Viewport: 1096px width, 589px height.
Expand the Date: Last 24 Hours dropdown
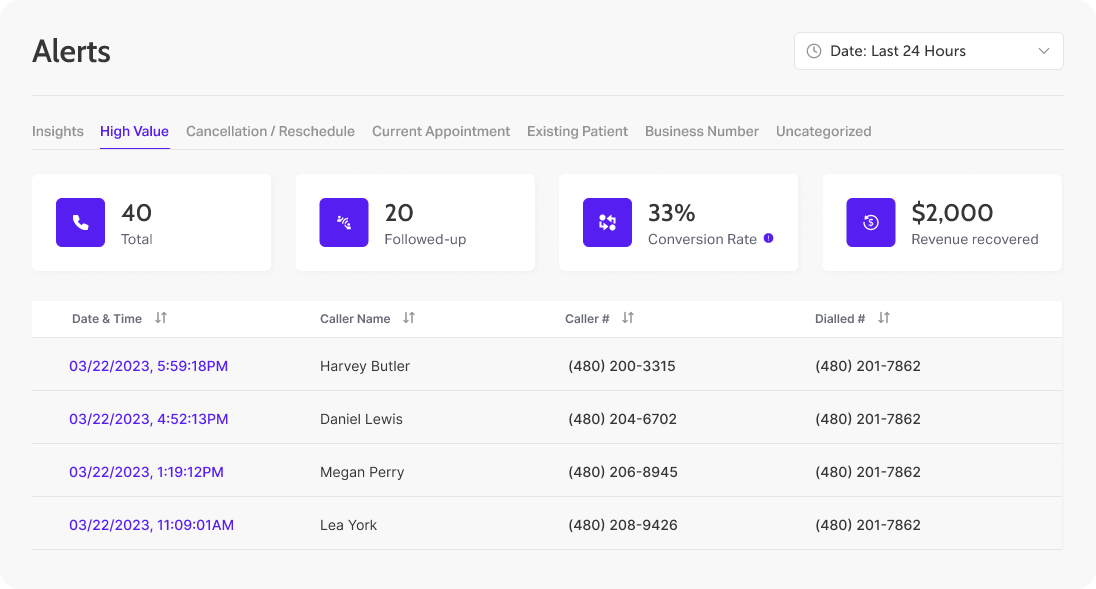point(927,50)
